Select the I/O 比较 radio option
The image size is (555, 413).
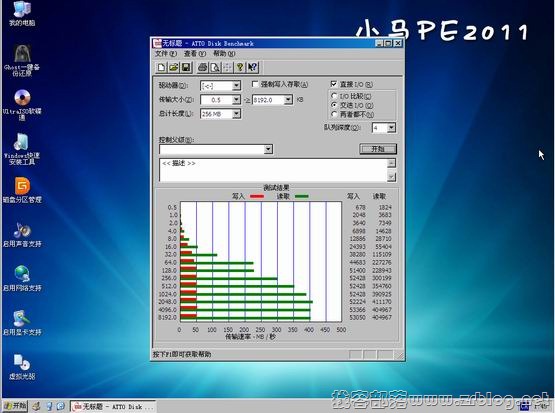333,96
